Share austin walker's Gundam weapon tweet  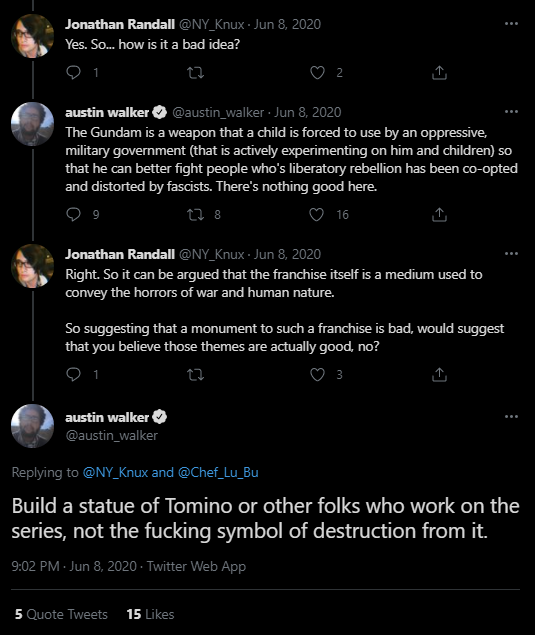439,215
